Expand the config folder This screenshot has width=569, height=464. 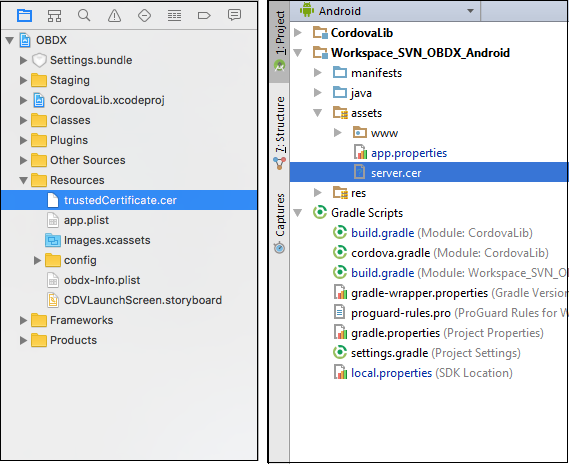pos(37,260)
